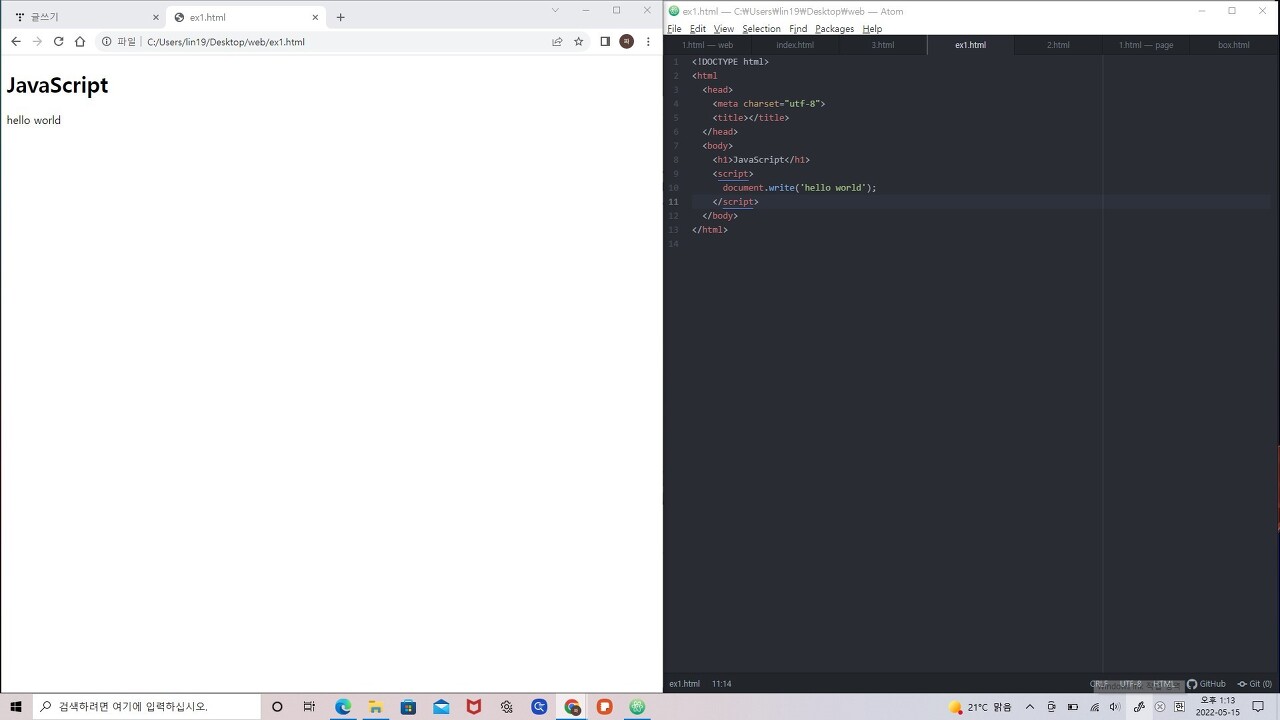Bookmark this page with the star
The height and width of the screenshot is (720, 1280).
tap(578, 42)
